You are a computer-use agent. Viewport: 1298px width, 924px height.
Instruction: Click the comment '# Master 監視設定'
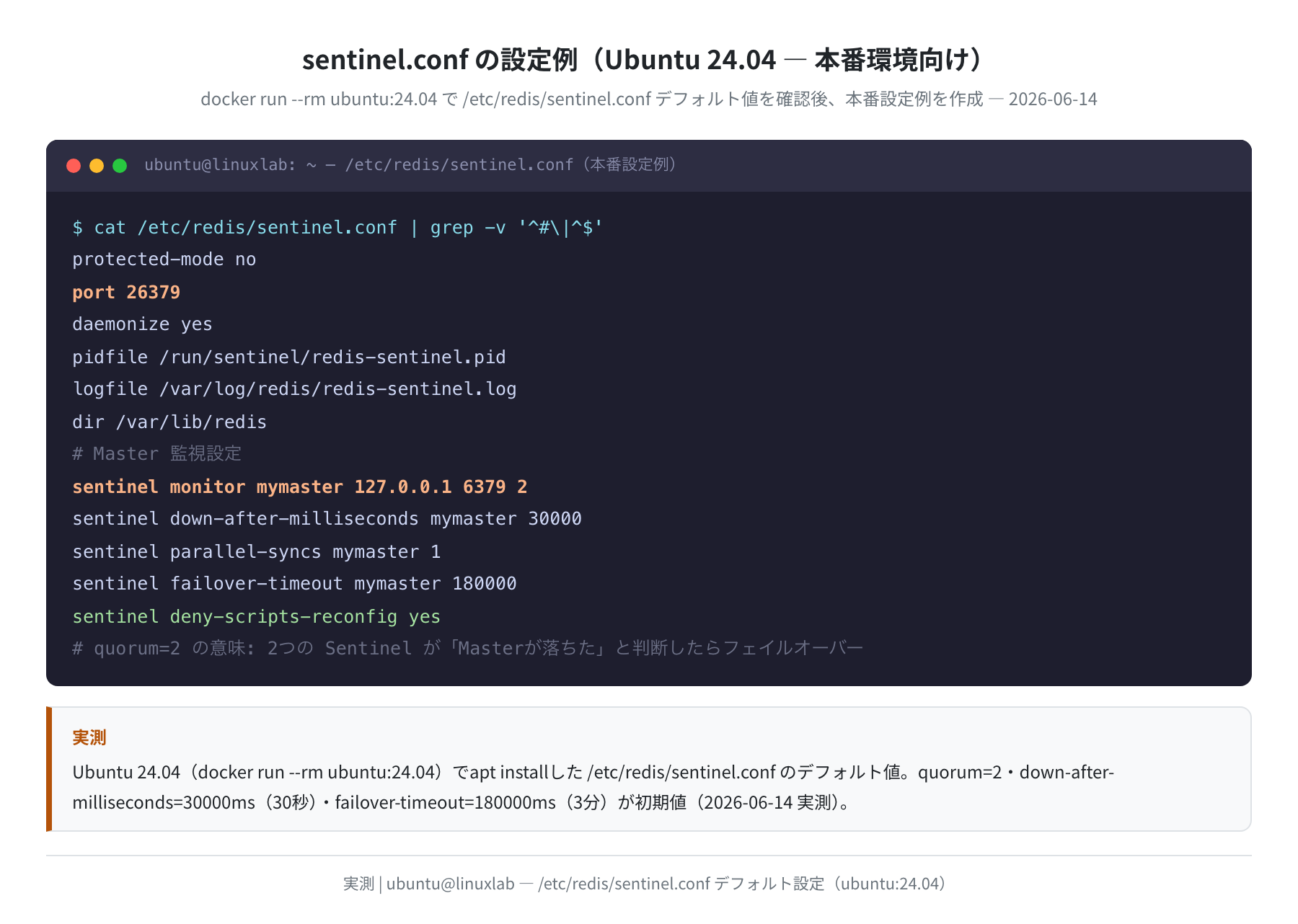[x=156, y=454]
